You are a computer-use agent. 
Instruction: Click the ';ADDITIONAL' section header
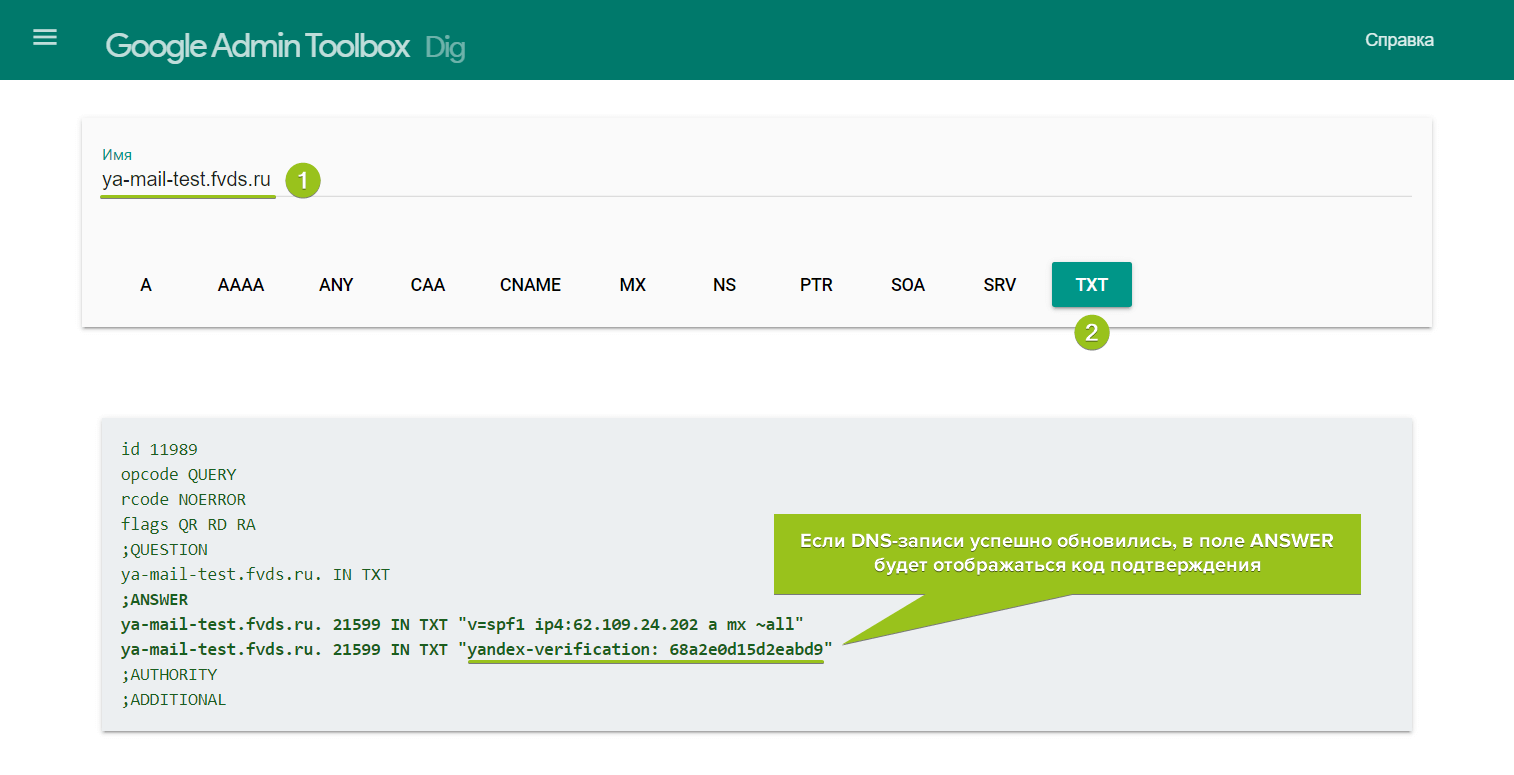coord(174,700)
